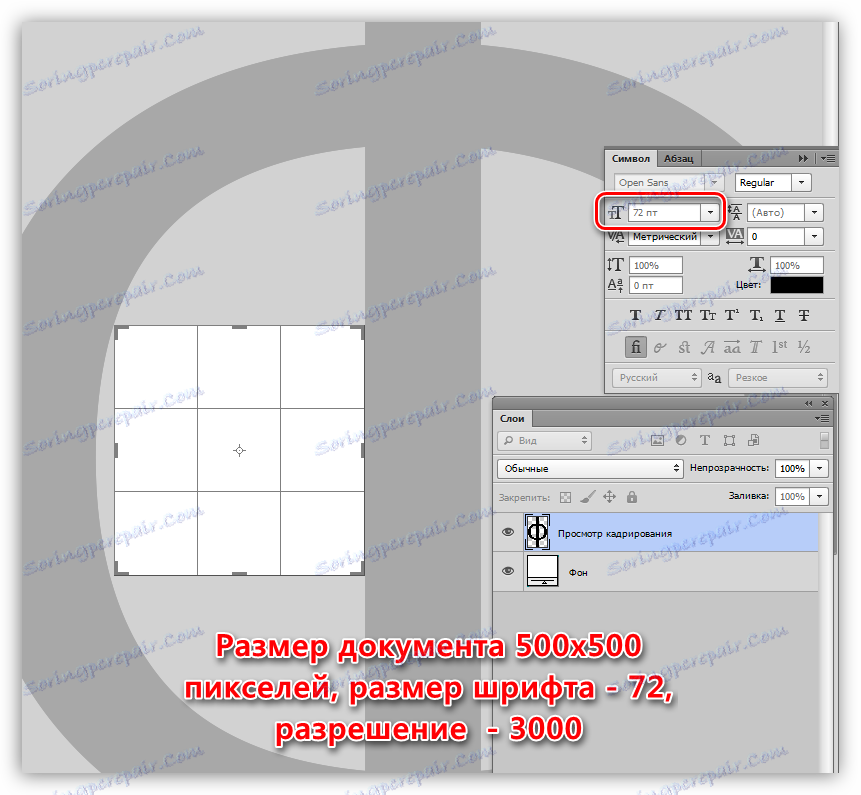Toggle the layer filtering switch
Viewport: 861px width, 795px height.
point(824,440)
